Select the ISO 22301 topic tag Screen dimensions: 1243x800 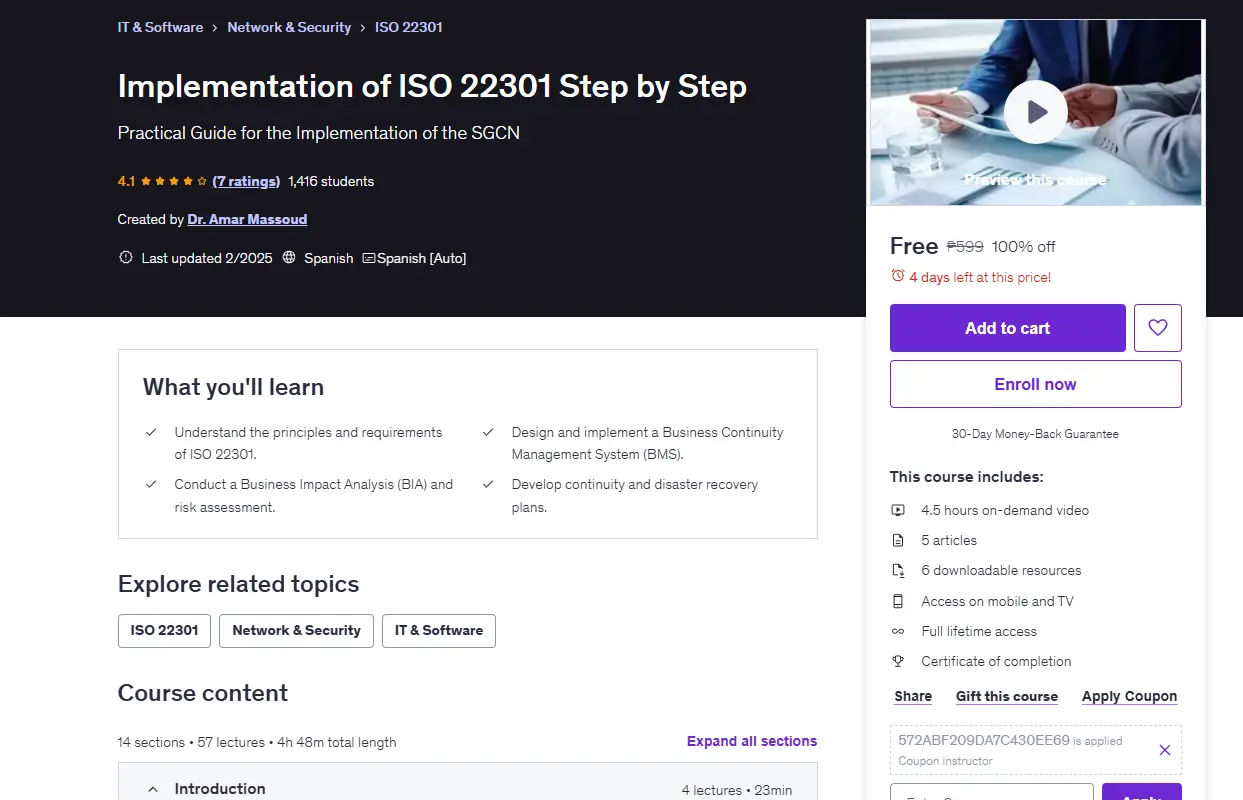[x=164, y=631]
